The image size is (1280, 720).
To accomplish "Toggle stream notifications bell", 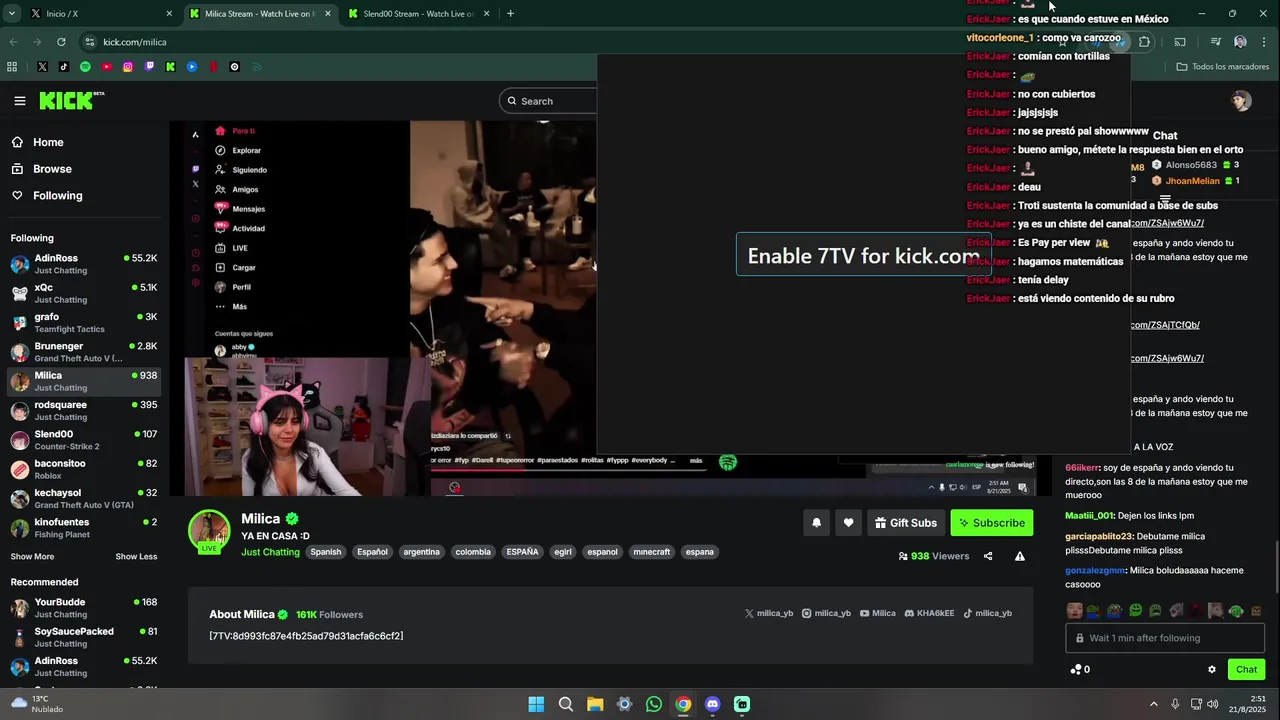I will click(x=816, y=522).
